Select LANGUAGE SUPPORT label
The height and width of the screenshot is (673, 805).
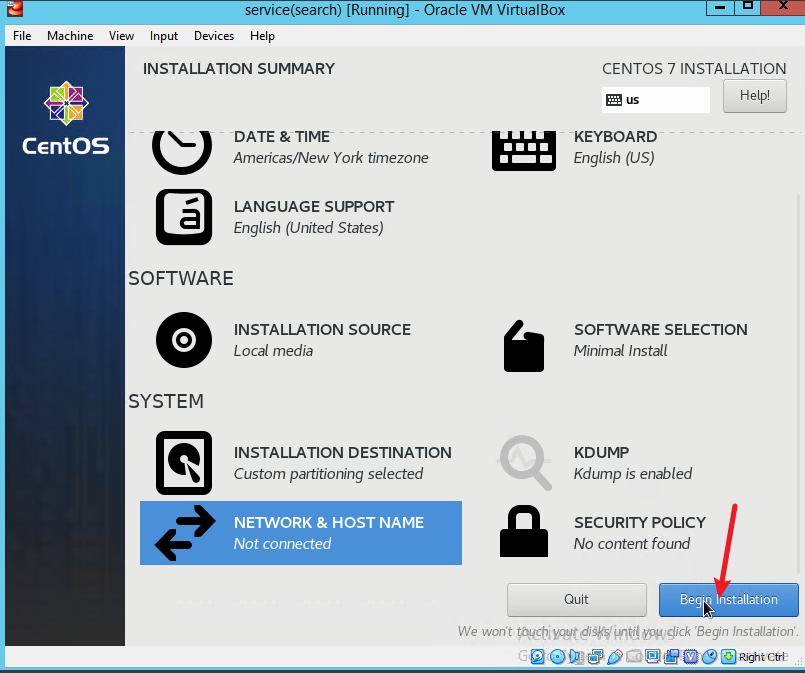click(314, 206)
